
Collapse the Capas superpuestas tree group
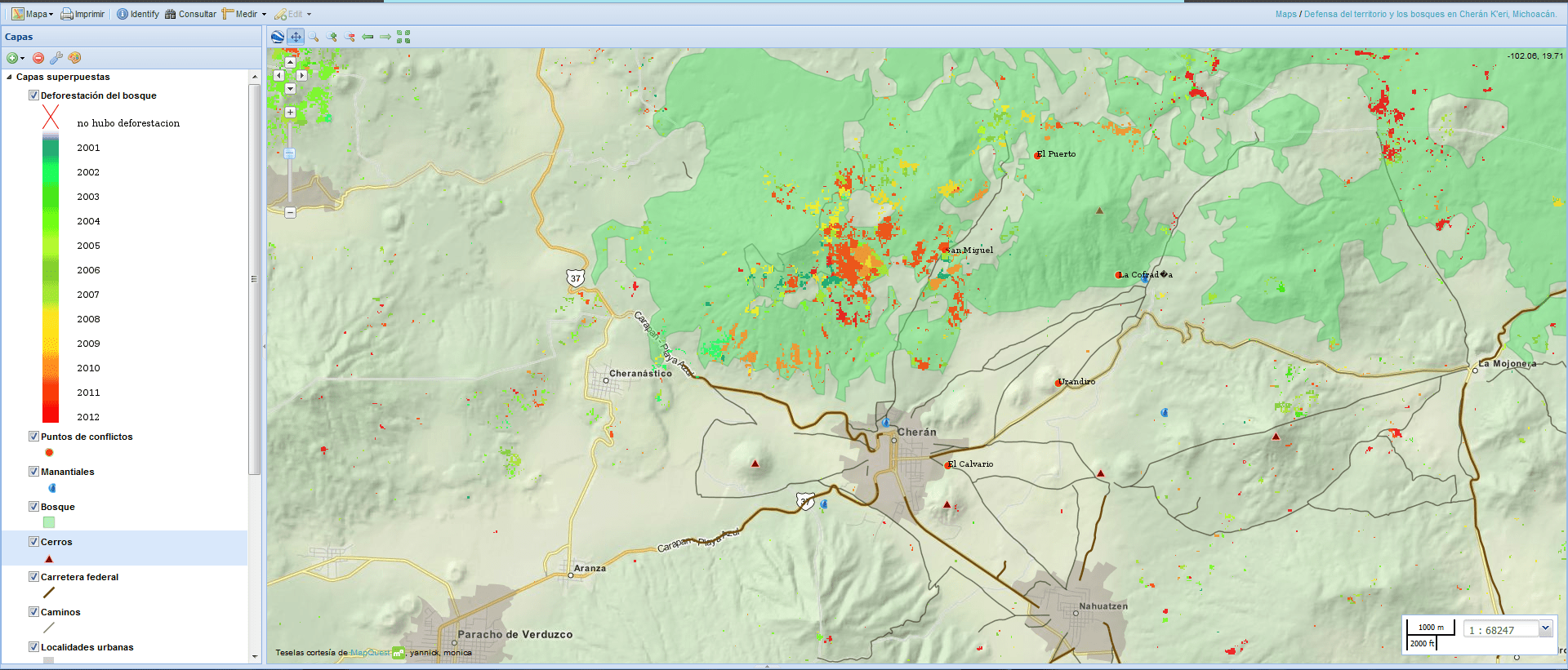9,77
